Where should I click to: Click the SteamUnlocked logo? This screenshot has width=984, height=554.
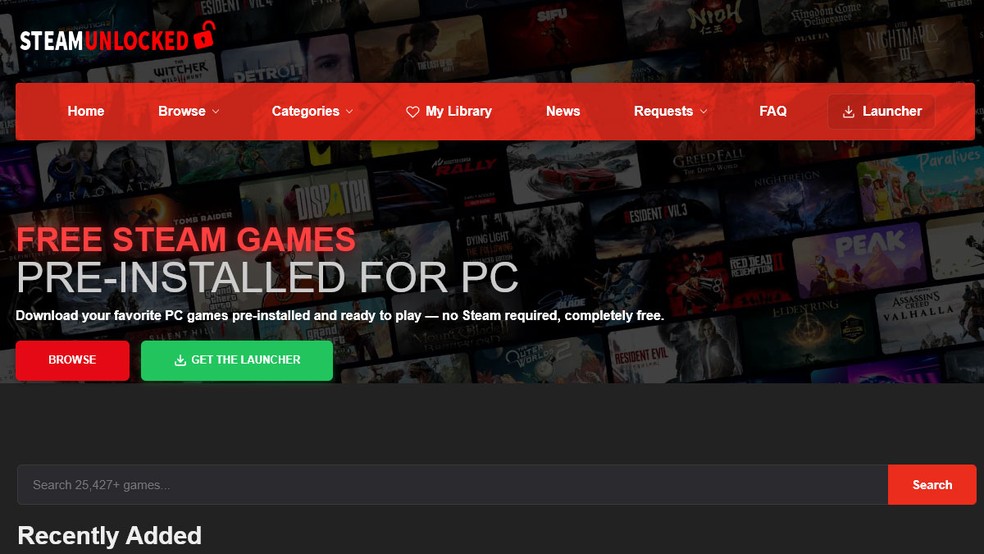117,37
